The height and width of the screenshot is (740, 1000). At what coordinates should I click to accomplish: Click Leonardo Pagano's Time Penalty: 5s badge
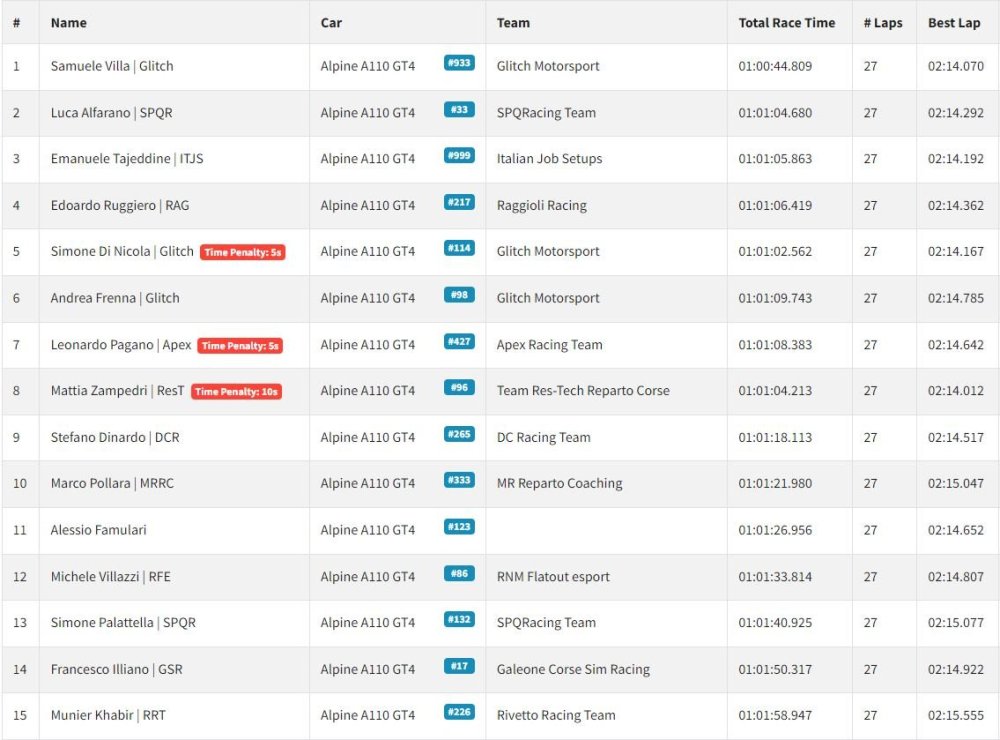[240, 346]
